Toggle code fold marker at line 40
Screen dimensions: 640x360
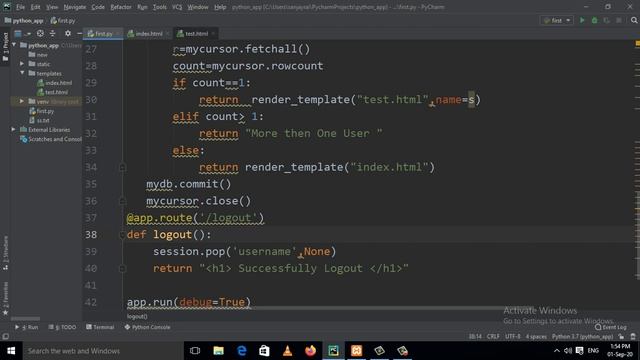[122, 269]
